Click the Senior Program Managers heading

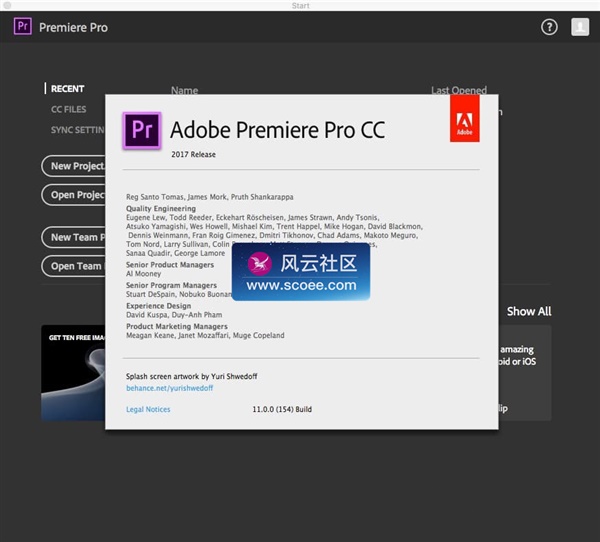(171, 285)
